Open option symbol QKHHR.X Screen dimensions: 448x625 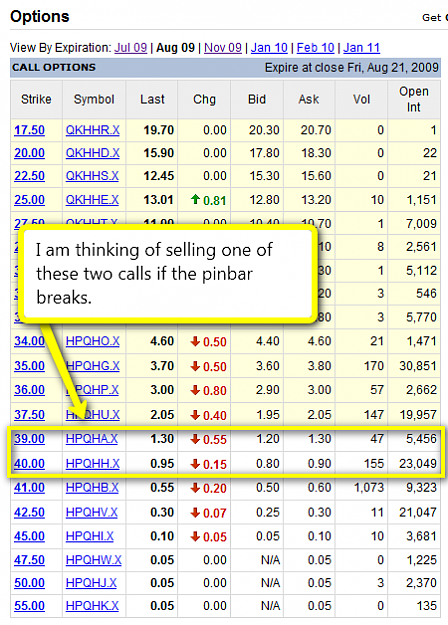point(92,130)
